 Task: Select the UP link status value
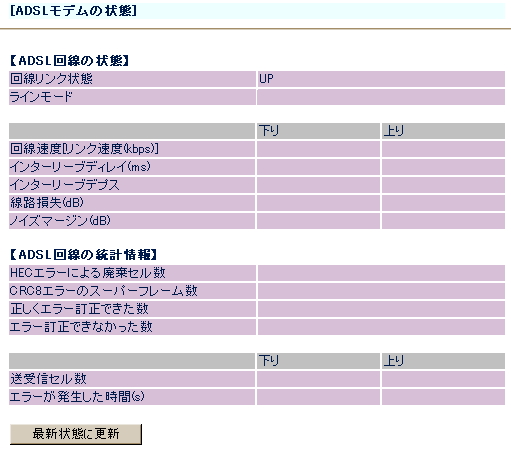(266, 79)
